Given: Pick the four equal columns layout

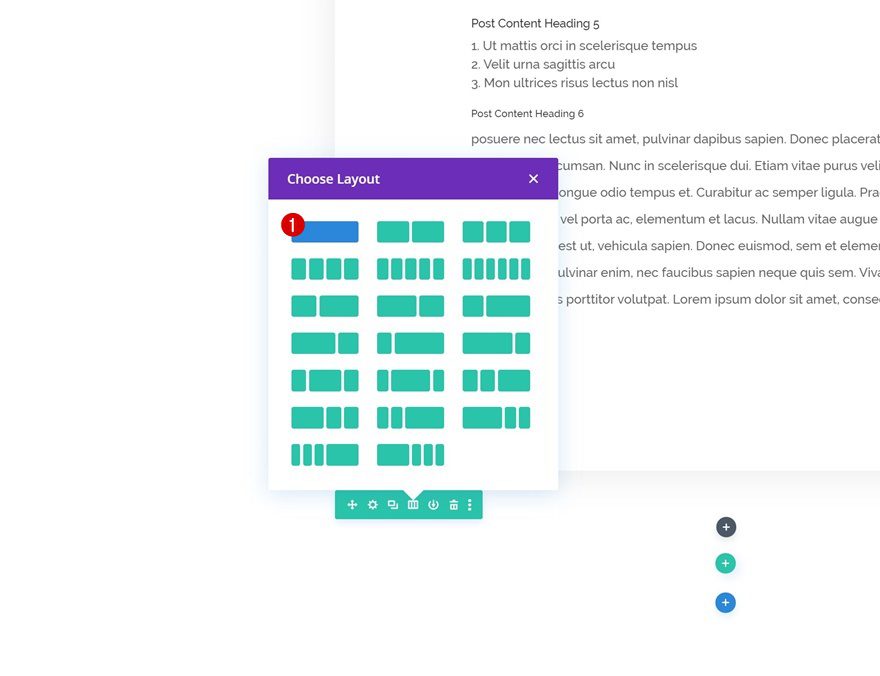Looking at the screenshot, I should point(325,268).
